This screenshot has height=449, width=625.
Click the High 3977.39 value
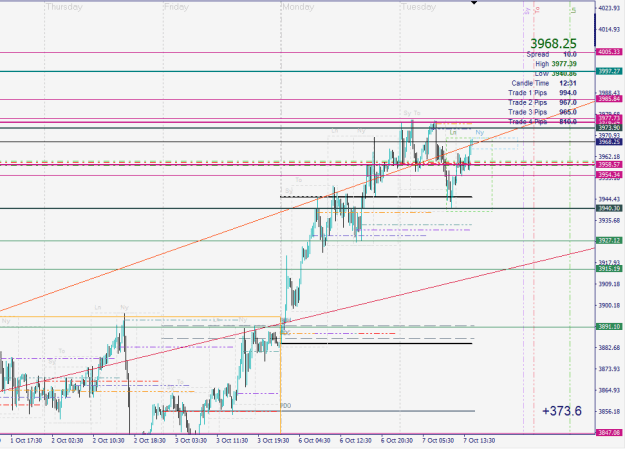pyautogui.click(x=564, y=64)
